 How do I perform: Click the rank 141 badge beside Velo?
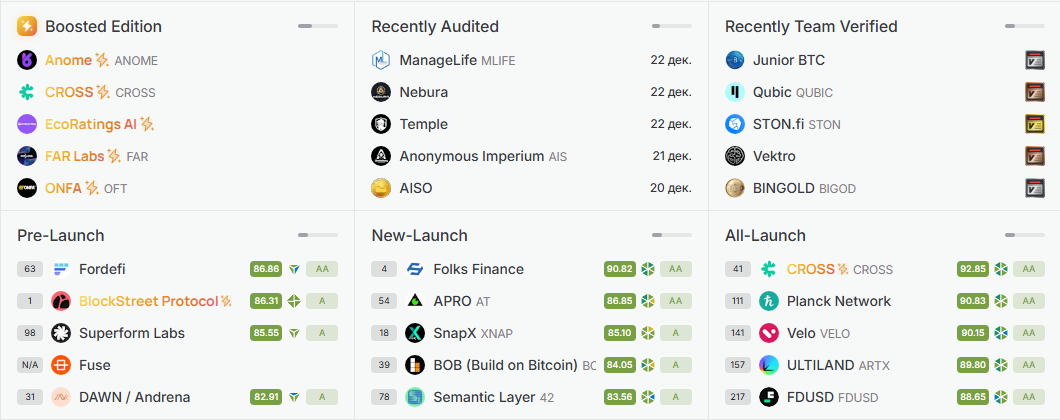(x=739, y=333)
